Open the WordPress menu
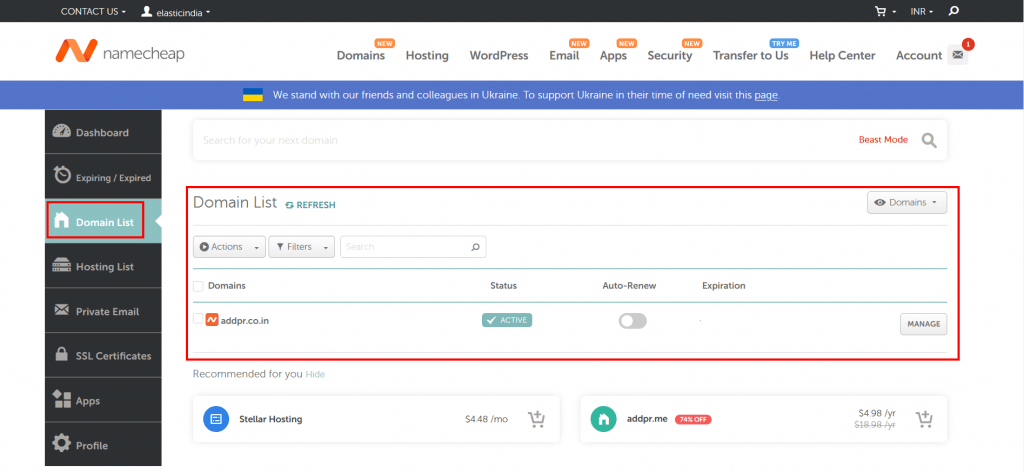The height and width of the screenshot is (472, 1024). tap(499, 55)
